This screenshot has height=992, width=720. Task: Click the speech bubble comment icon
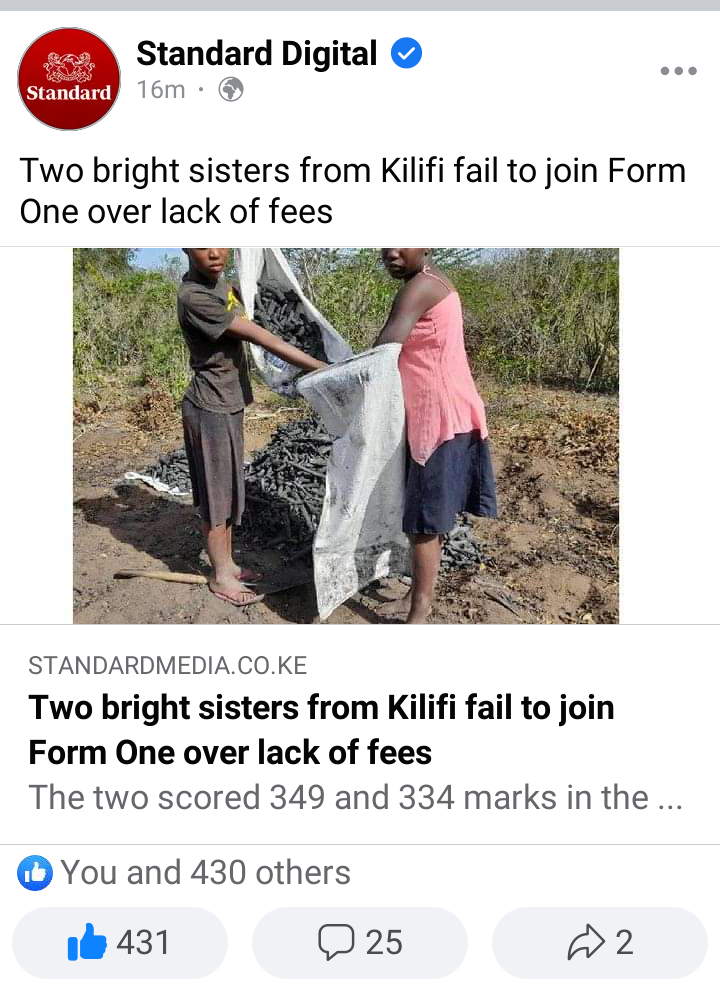coord(336,942)
